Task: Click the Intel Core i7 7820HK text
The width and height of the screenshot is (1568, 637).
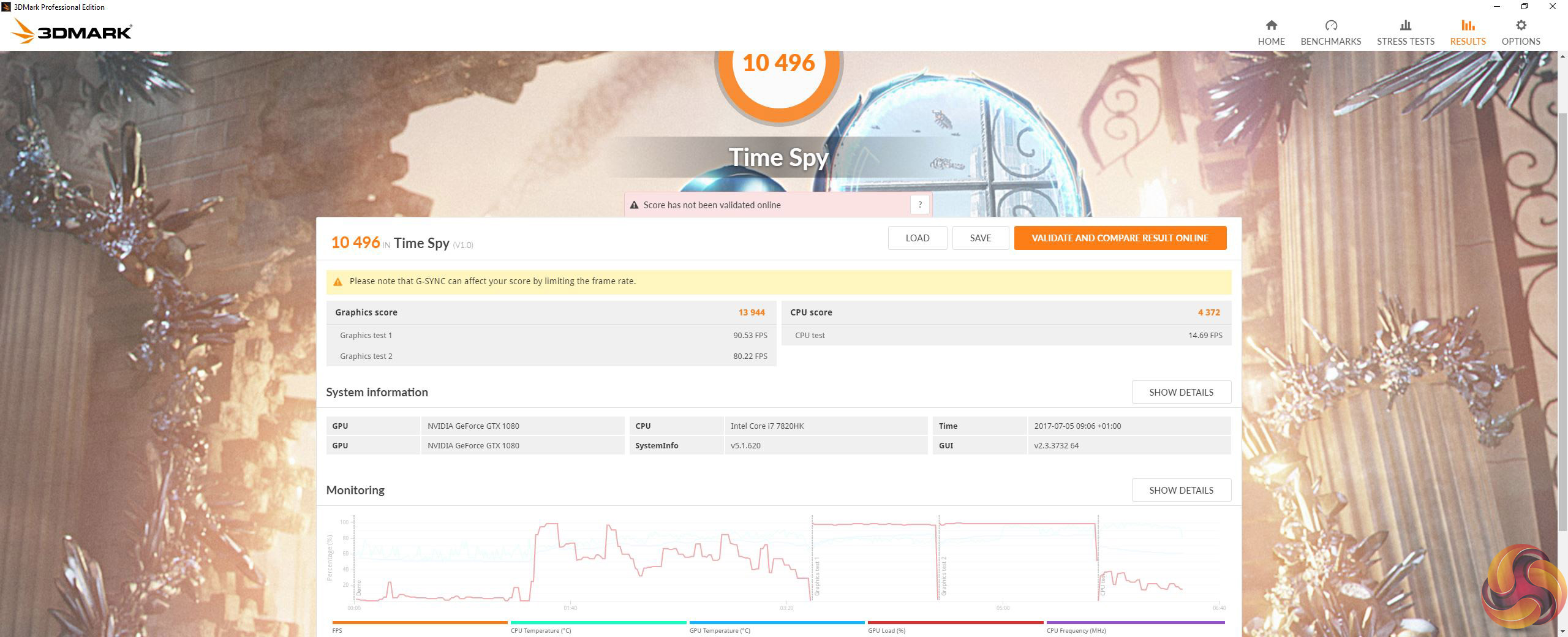Action: tap(767, 426)
